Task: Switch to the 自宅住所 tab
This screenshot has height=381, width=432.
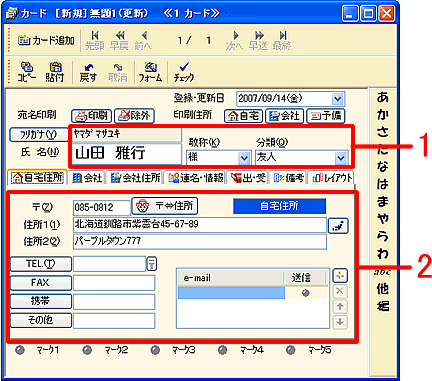Action: [x=37, y=178]
